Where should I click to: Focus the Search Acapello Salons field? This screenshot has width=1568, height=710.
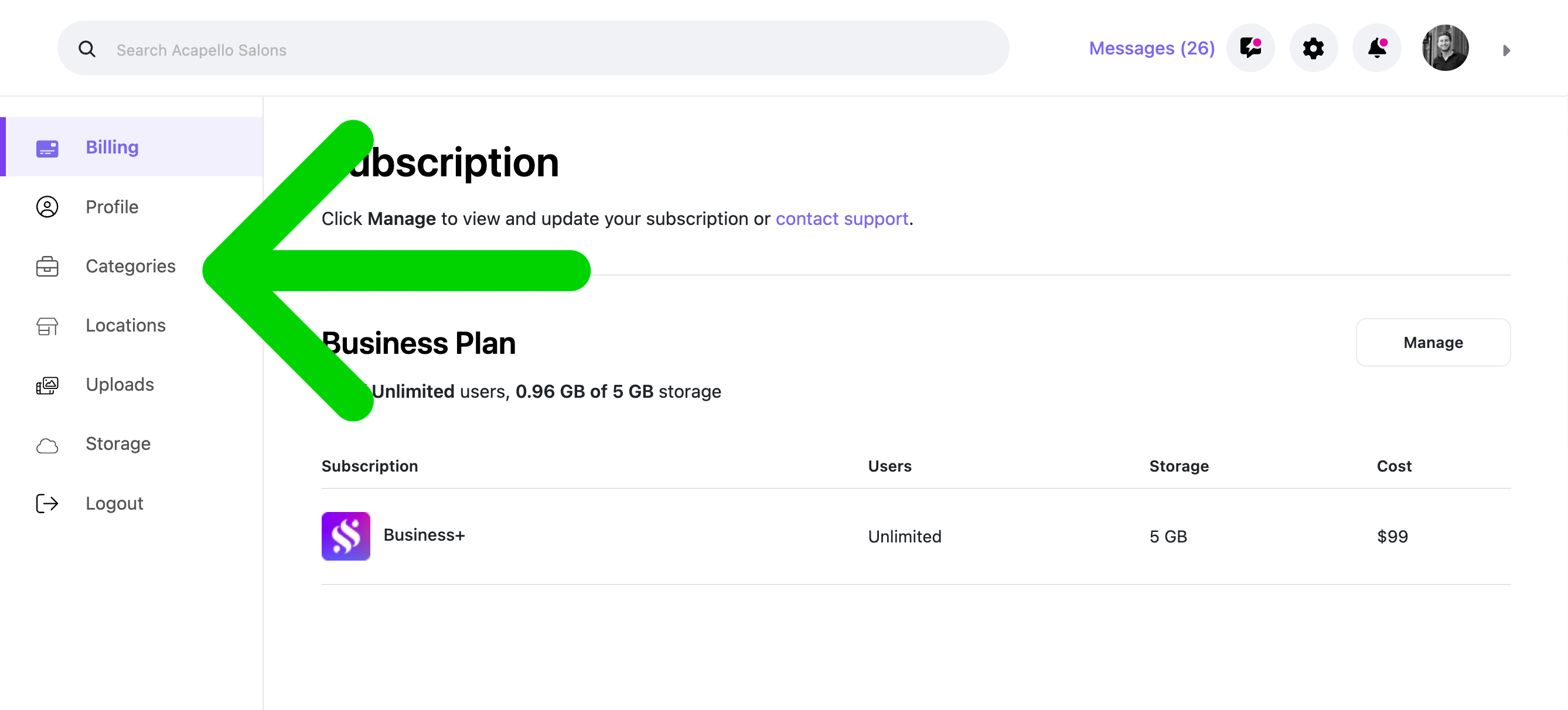pyautogui.click(x=533, y=48)
